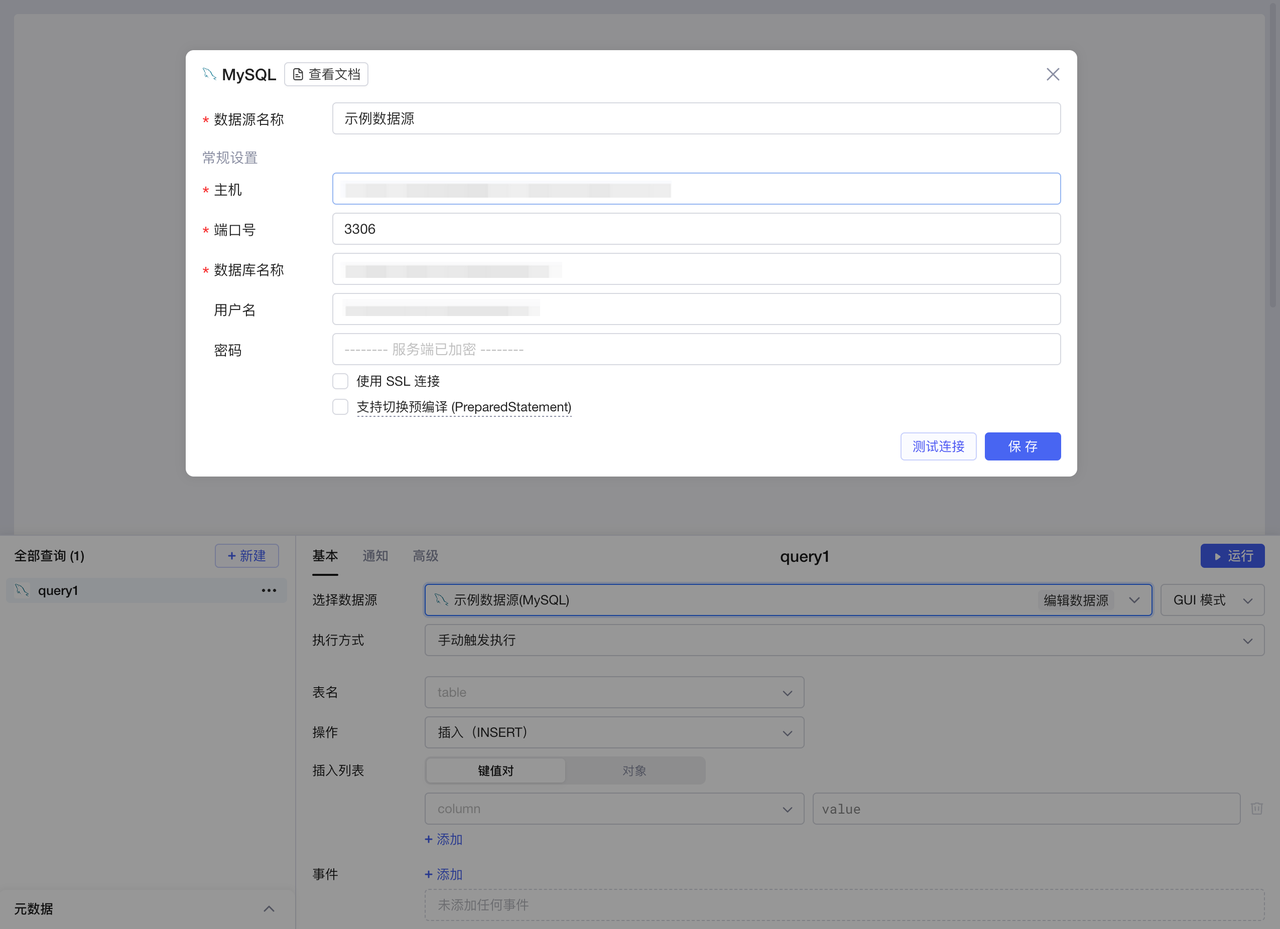Viewport: 1280px width, 929px height.
Task: Select the 对象 segment option
Action: [634, 770]
